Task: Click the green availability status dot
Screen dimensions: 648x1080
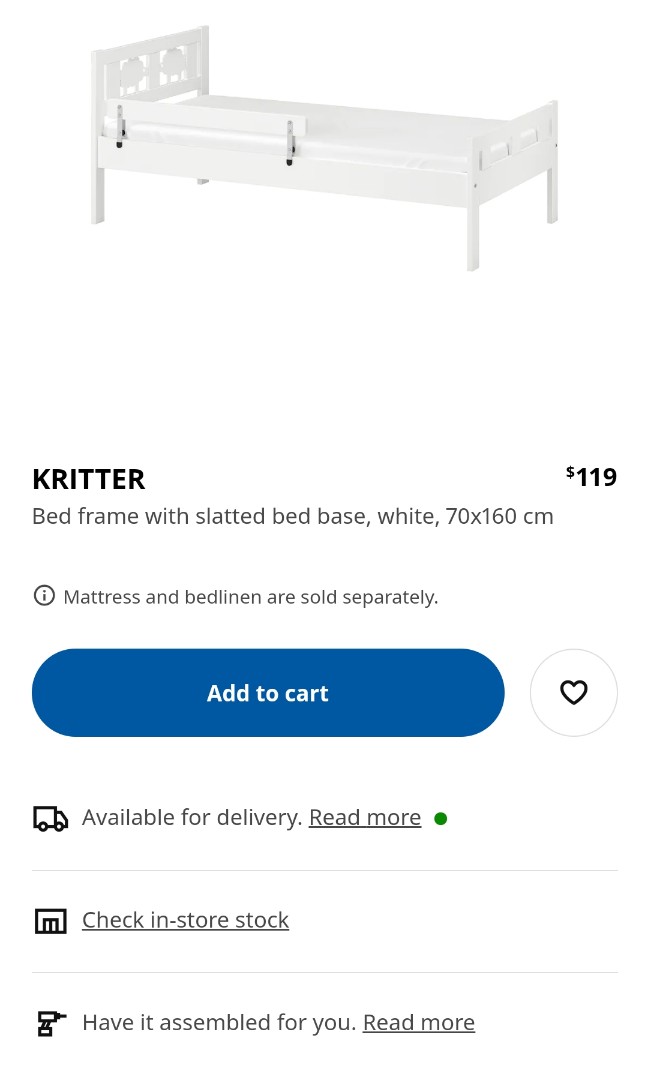Action: (x=441, y=818)
